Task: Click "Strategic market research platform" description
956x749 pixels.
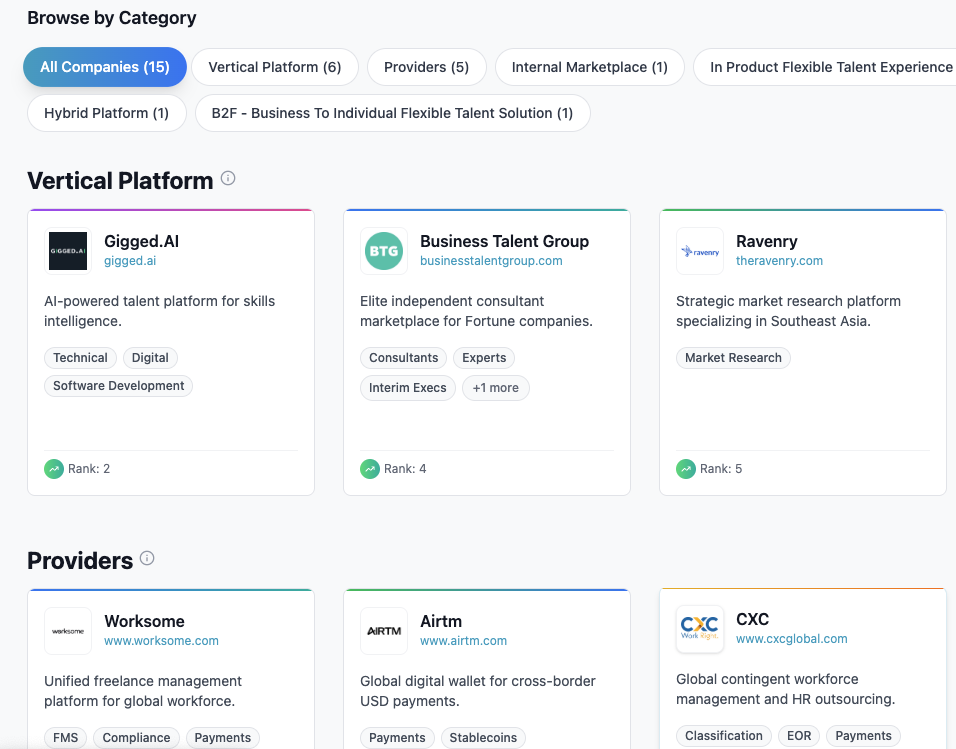Action: click(788, 311)
